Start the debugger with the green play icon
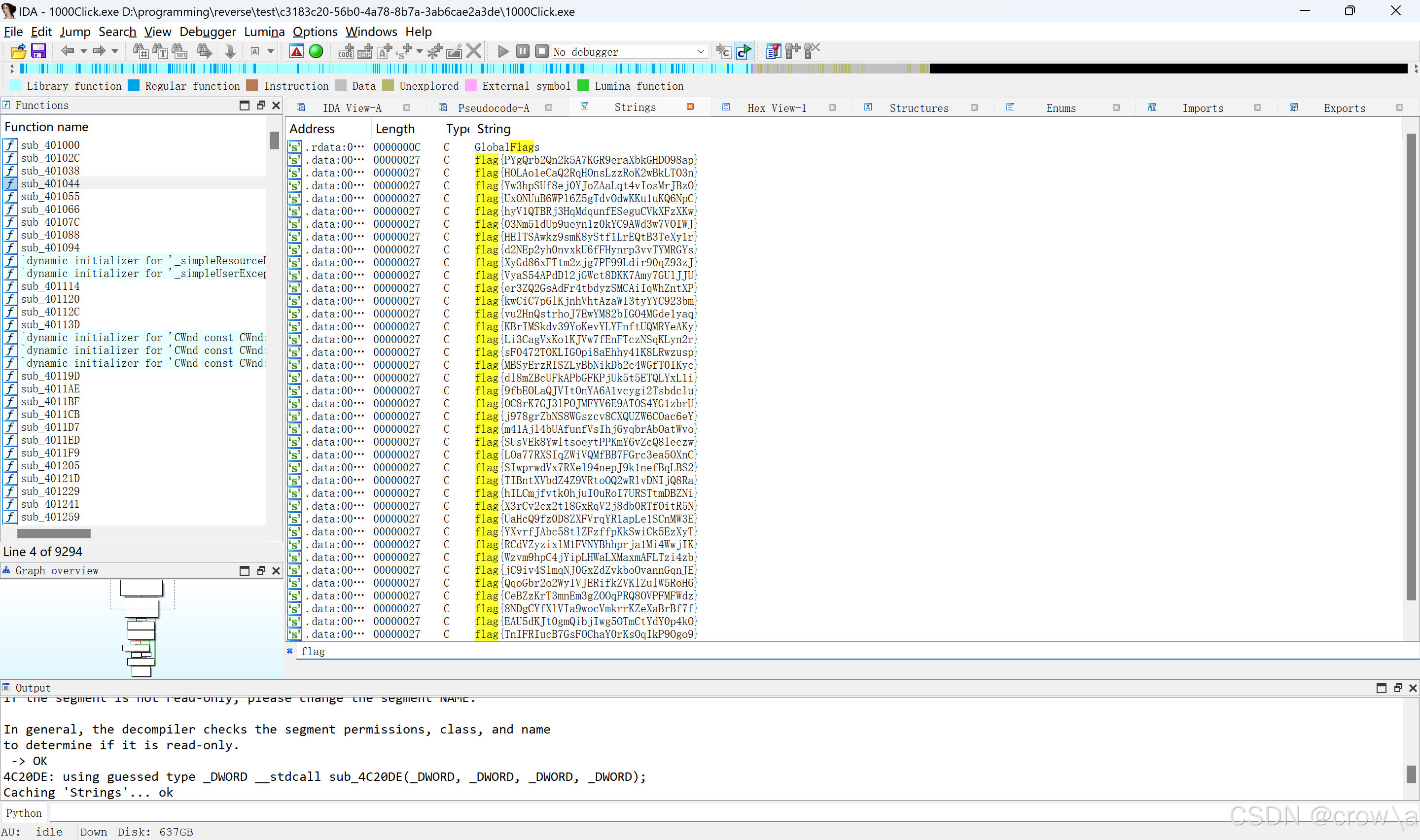This screenshot has width=1420, height=840. pos(502,51)
